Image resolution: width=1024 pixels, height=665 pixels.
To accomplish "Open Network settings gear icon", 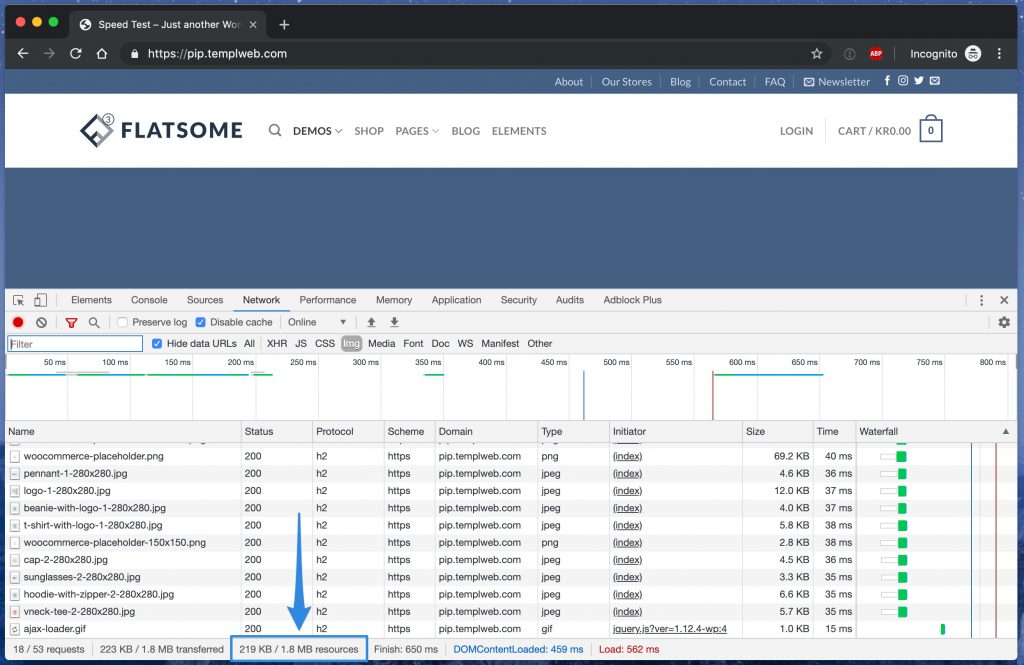I will click(x=1004, y=322).
